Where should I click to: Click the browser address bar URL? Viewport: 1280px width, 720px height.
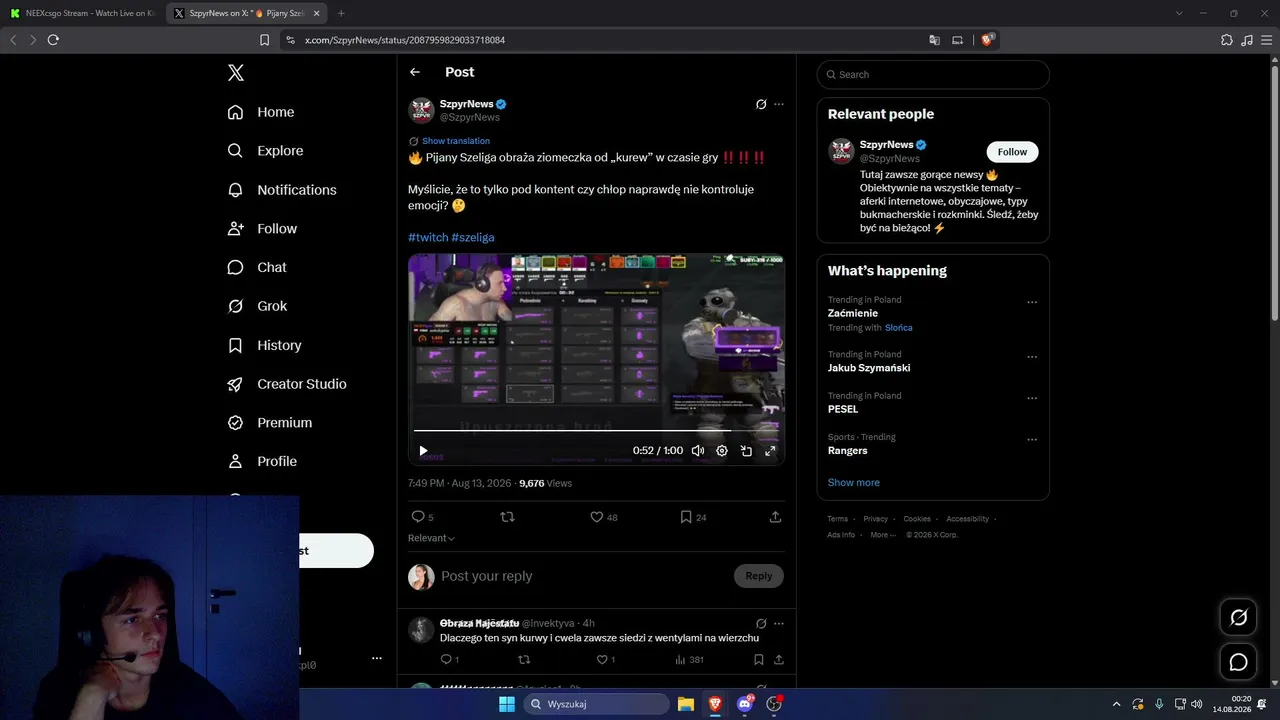pyautogui.click(x=405, y=40)
